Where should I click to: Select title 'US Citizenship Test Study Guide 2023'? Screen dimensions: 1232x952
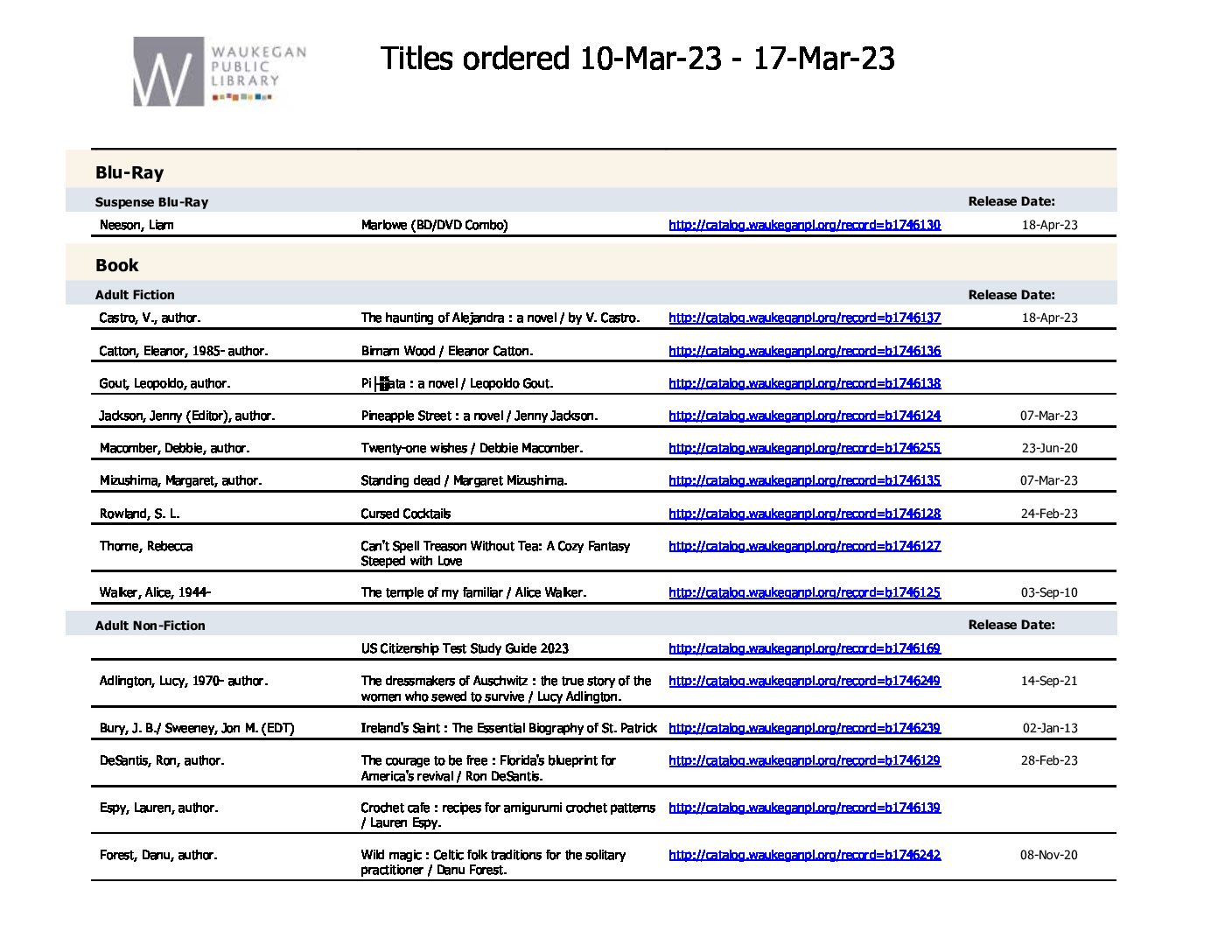pos(465,648)
